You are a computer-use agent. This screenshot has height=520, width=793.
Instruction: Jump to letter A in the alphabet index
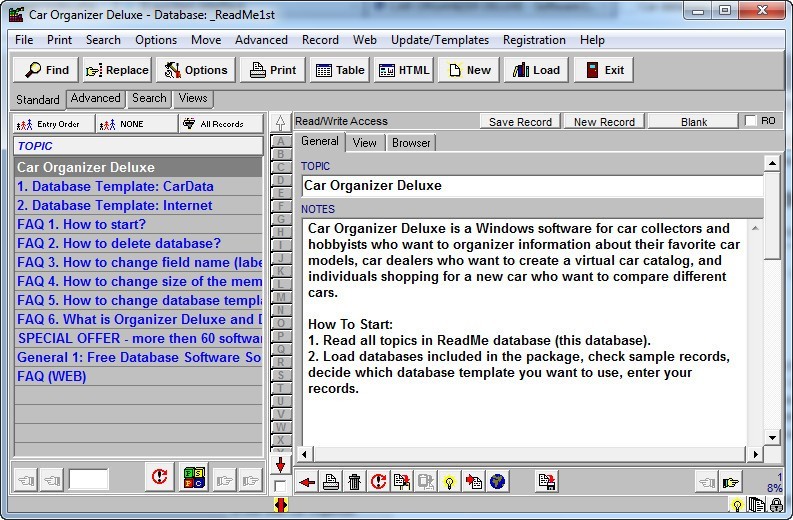click(281, 142)
